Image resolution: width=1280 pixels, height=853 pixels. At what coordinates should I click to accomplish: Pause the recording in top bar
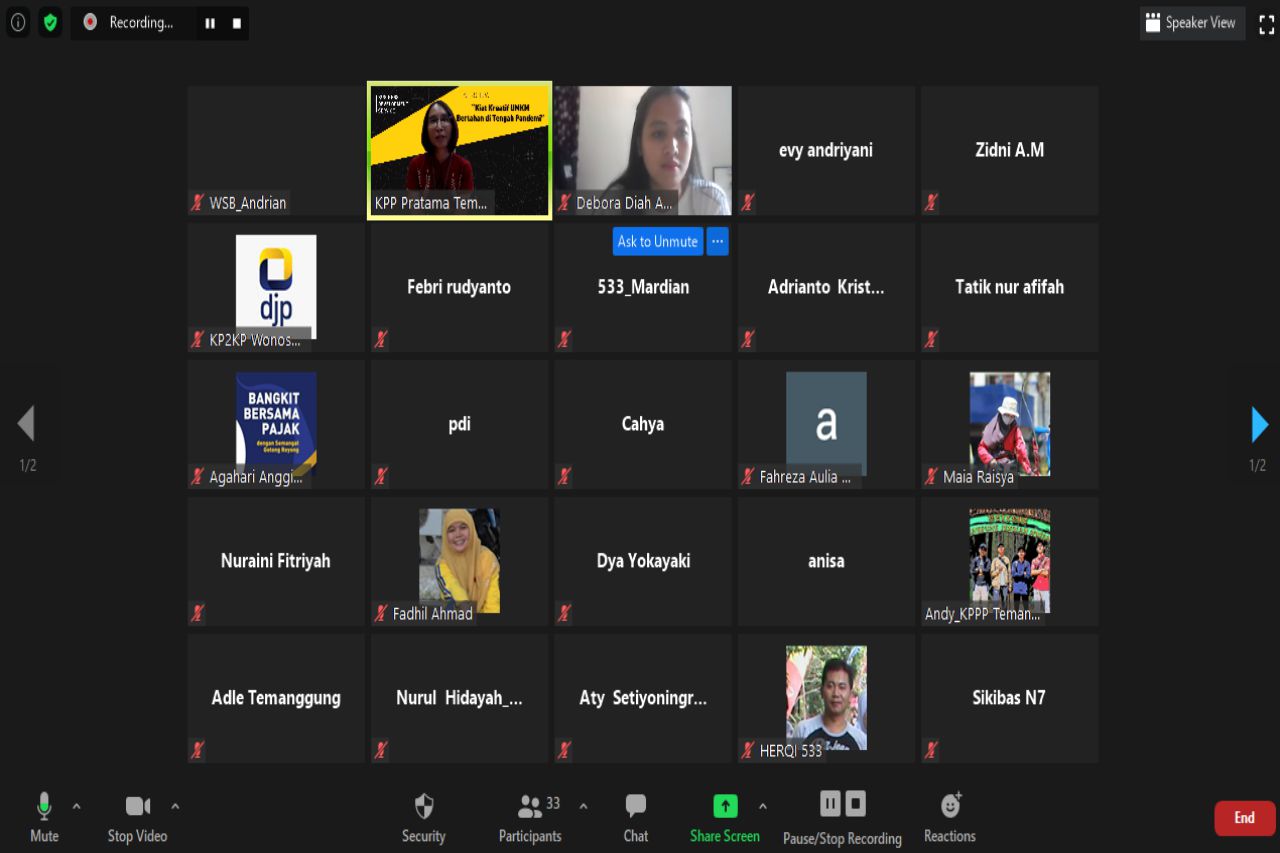pos(210,23)
